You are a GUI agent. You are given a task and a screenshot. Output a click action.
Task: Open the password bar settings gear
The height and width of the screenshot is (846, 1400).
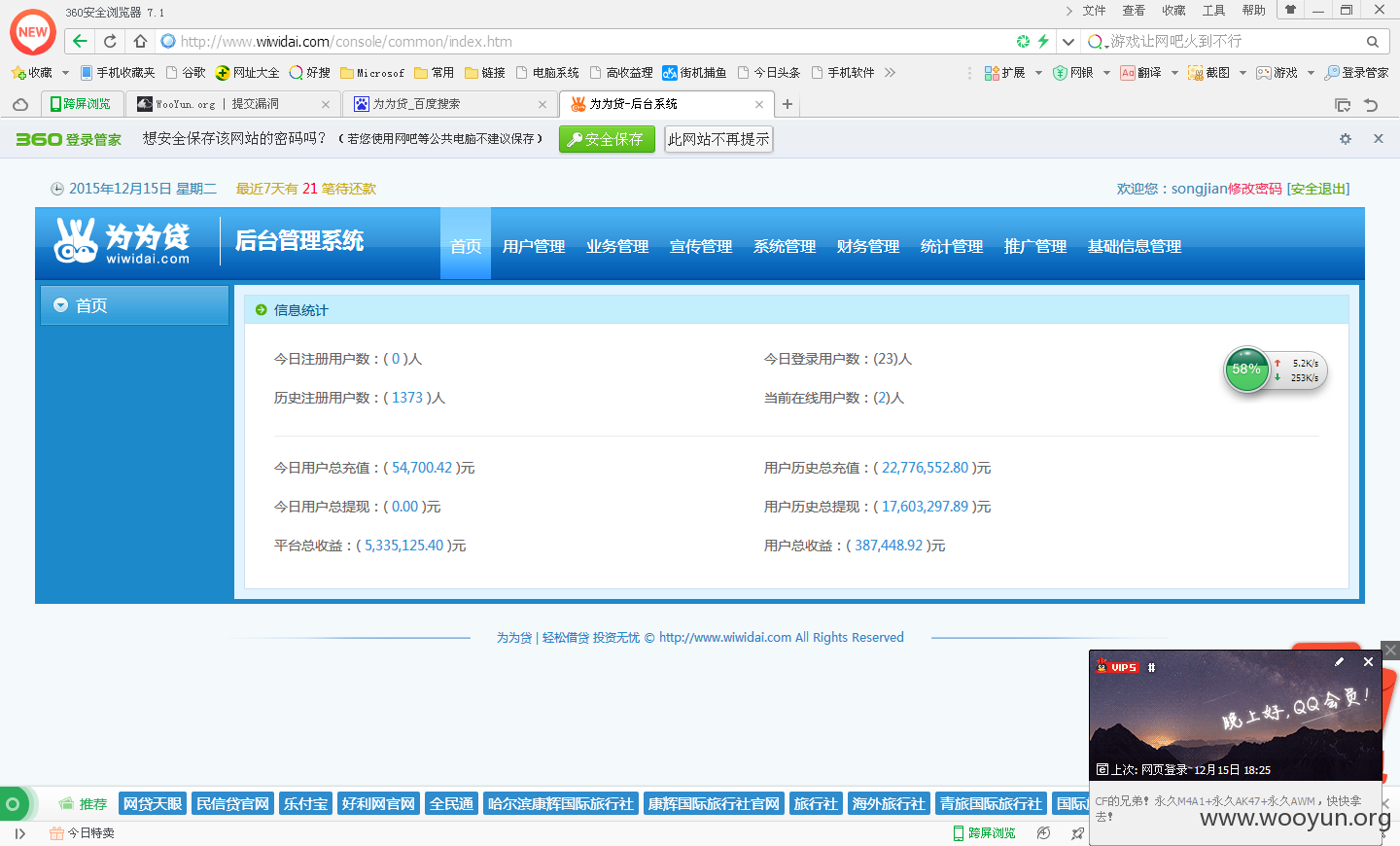point(1346,139)
